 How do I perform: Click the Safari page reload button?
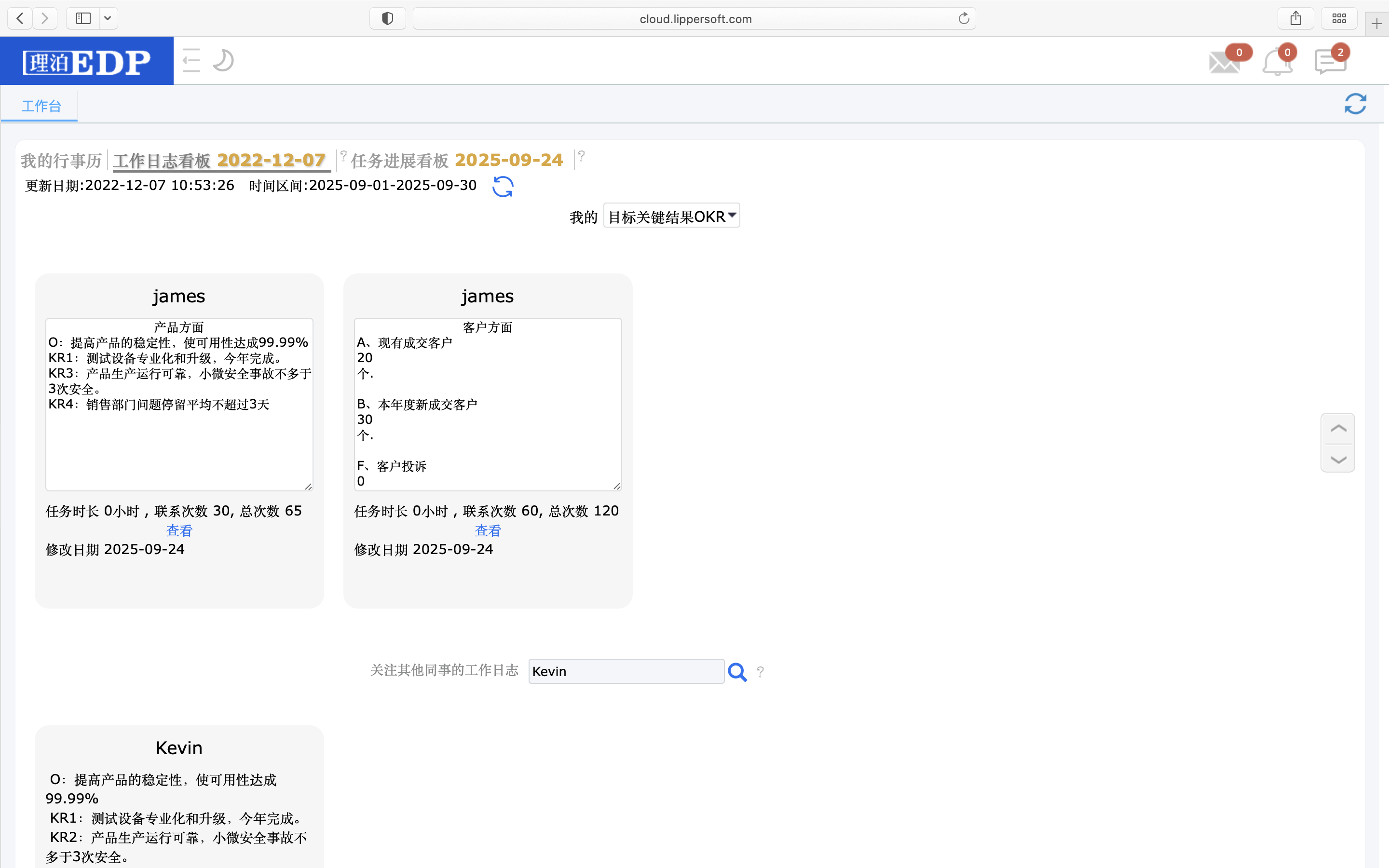[964, 18]
